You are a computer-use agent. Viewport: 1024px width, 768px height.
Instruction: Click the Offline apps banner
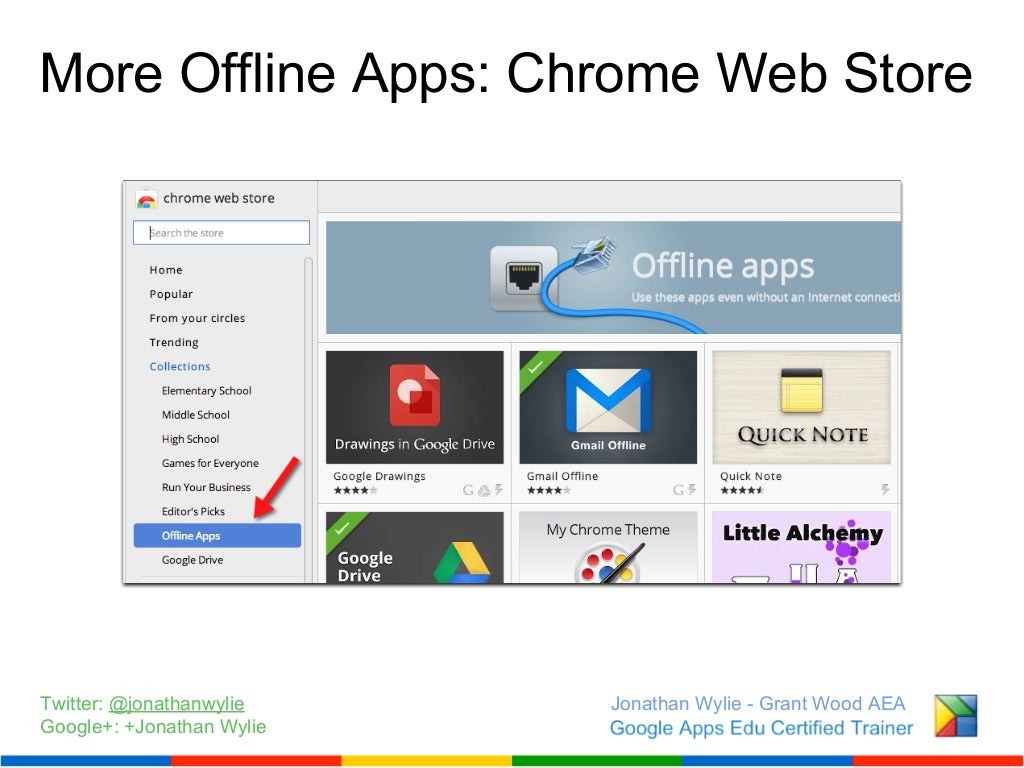[613, 278]
